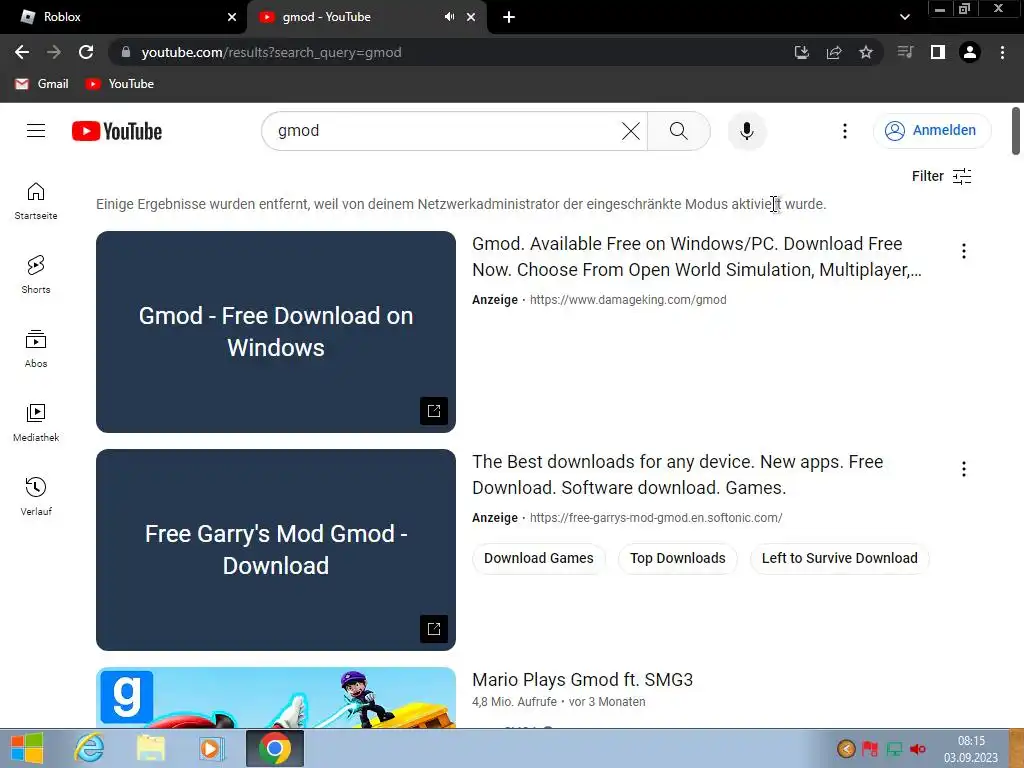The height and width of the screenshot is (768, 1024).
Task: Open Mediathek in the sidebar
Action: point(36,423)
